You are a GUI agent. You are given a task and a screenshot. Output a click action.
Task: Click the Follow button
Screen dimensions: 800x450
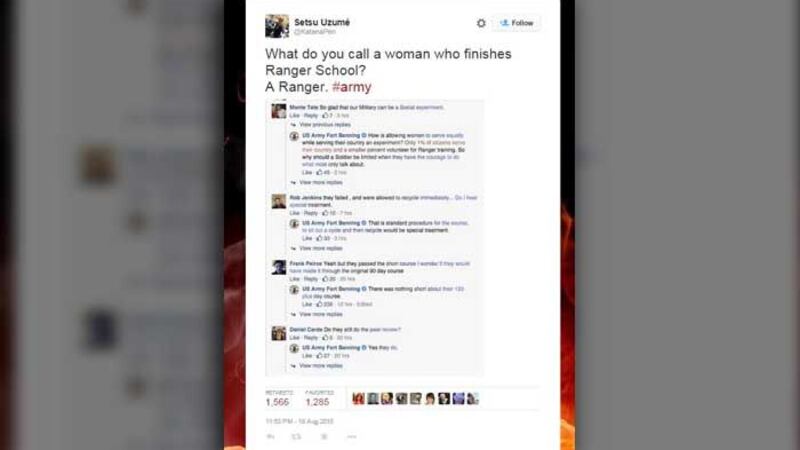516,23
